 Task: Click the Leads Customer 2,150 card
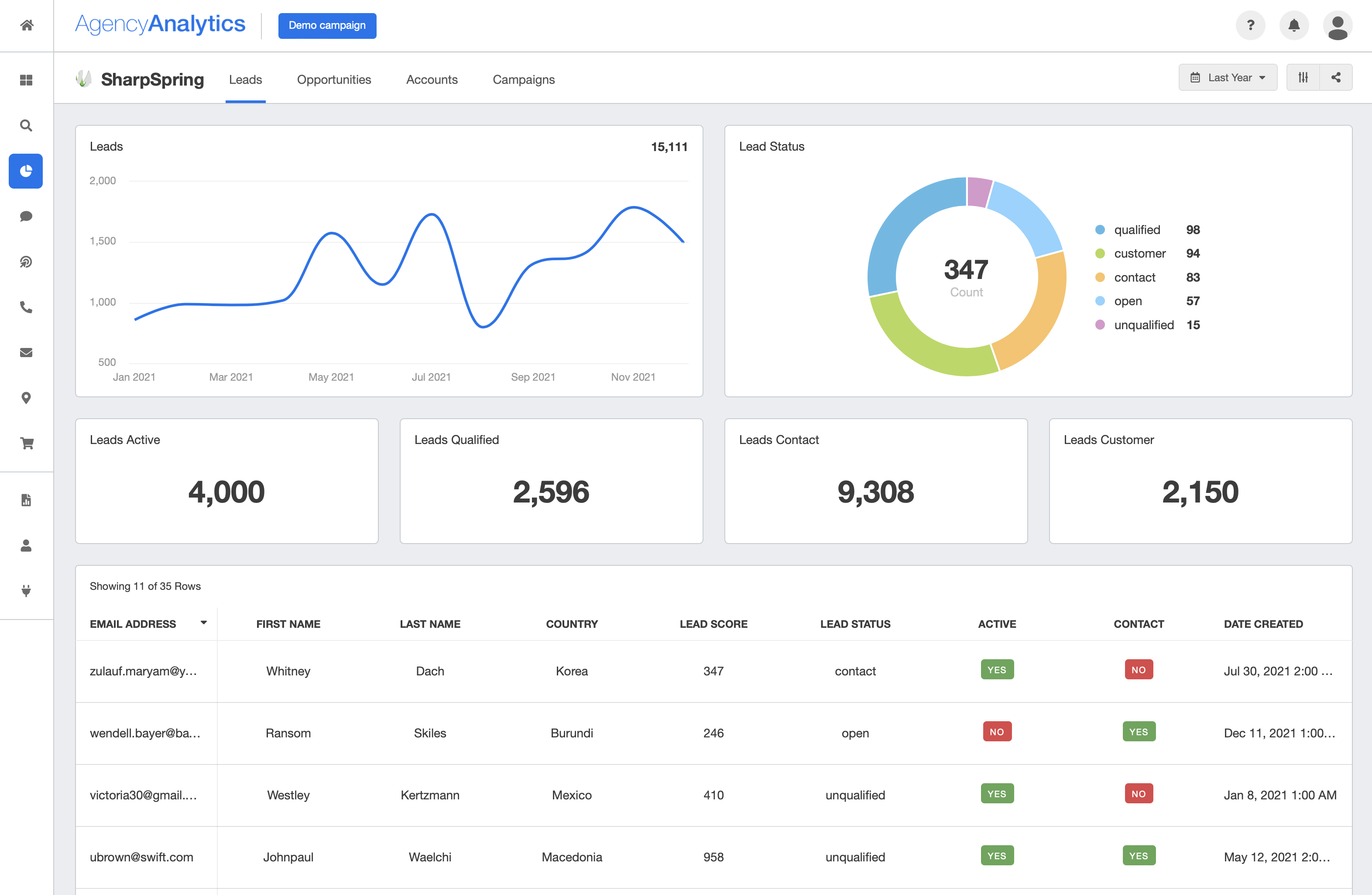pyautogui.click(x=1200, y=481)
